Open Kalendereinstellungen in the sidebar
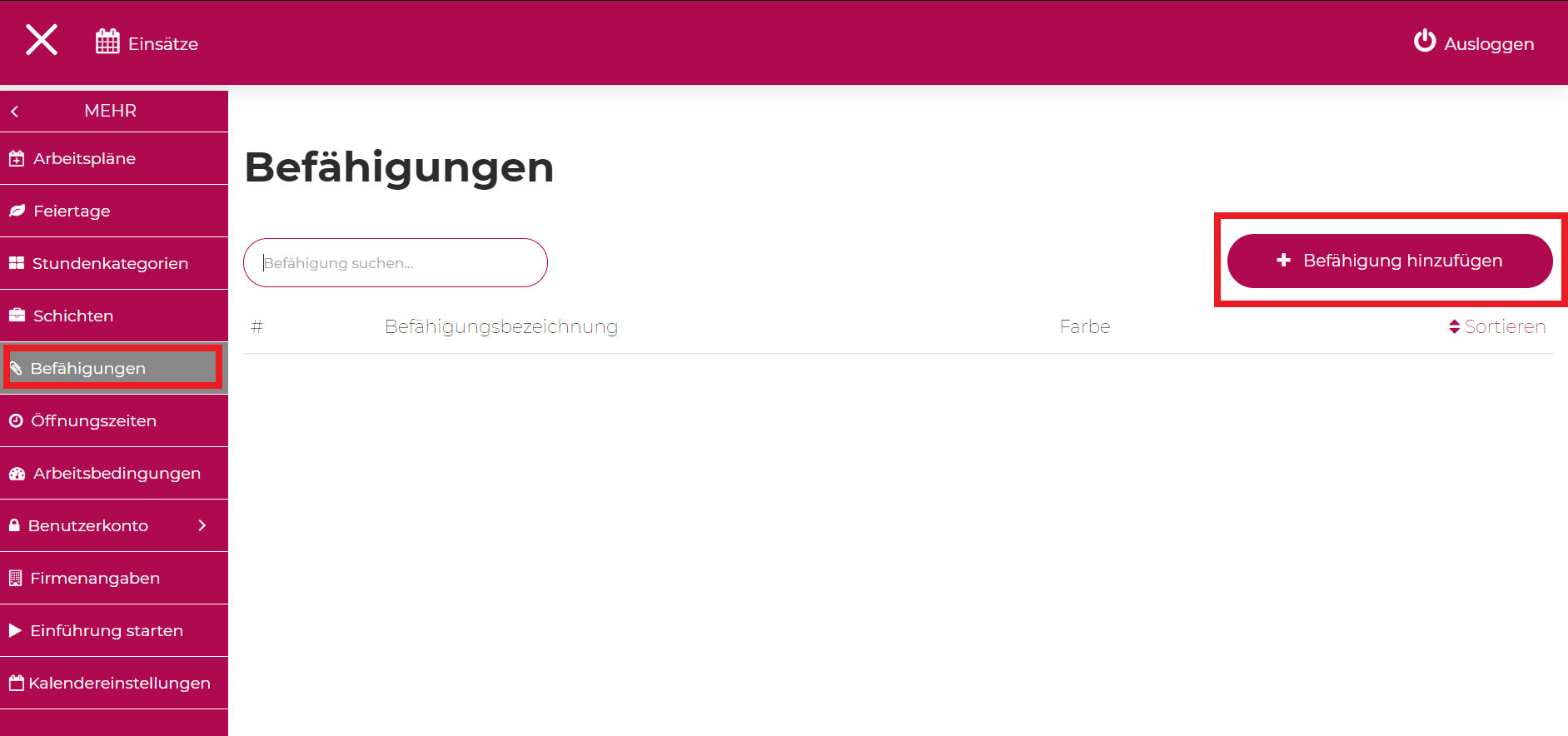1568x736 pixels. [113, 683]
